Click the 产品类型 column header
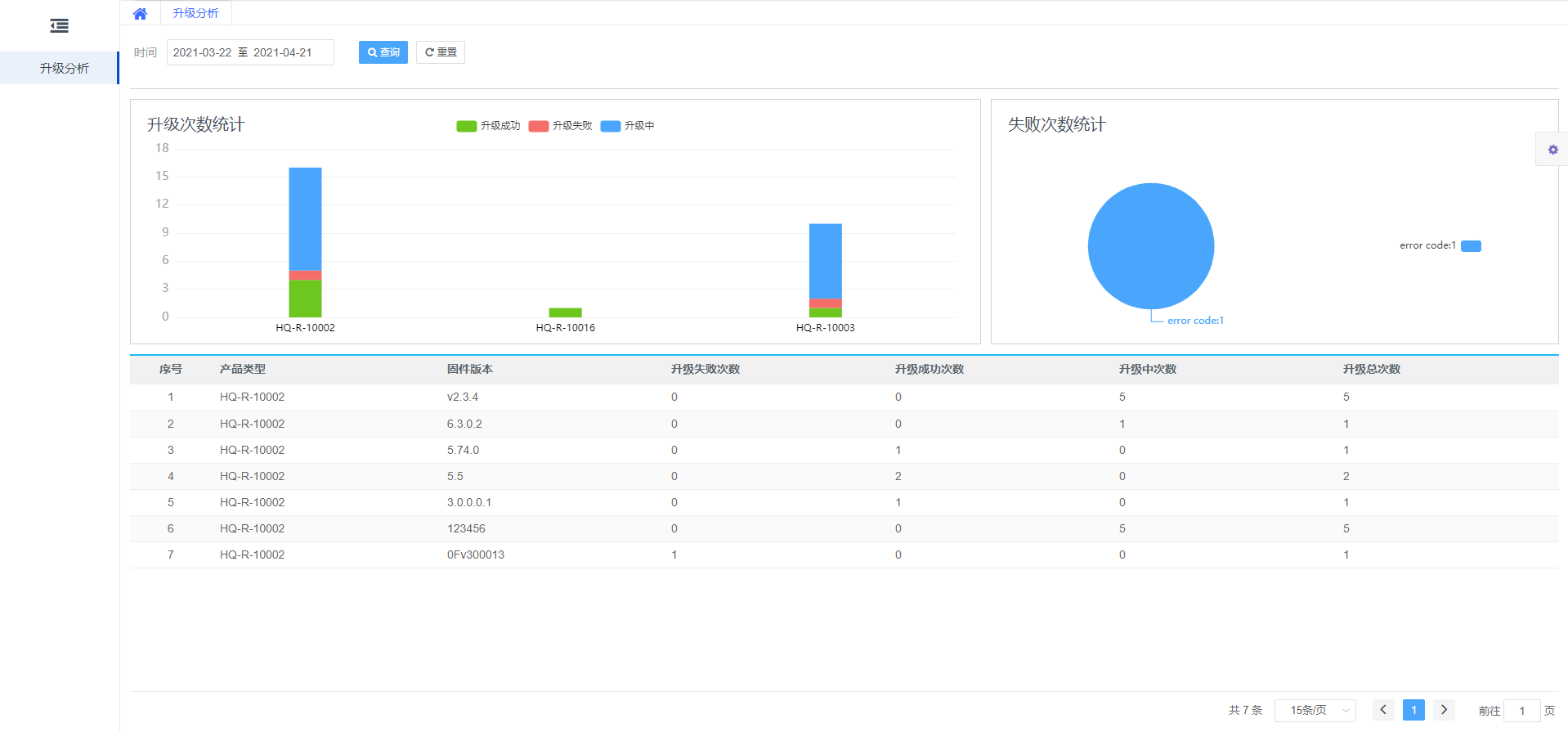The width and height of the screenshot is (1568, 732). click(x=242, y=370)
